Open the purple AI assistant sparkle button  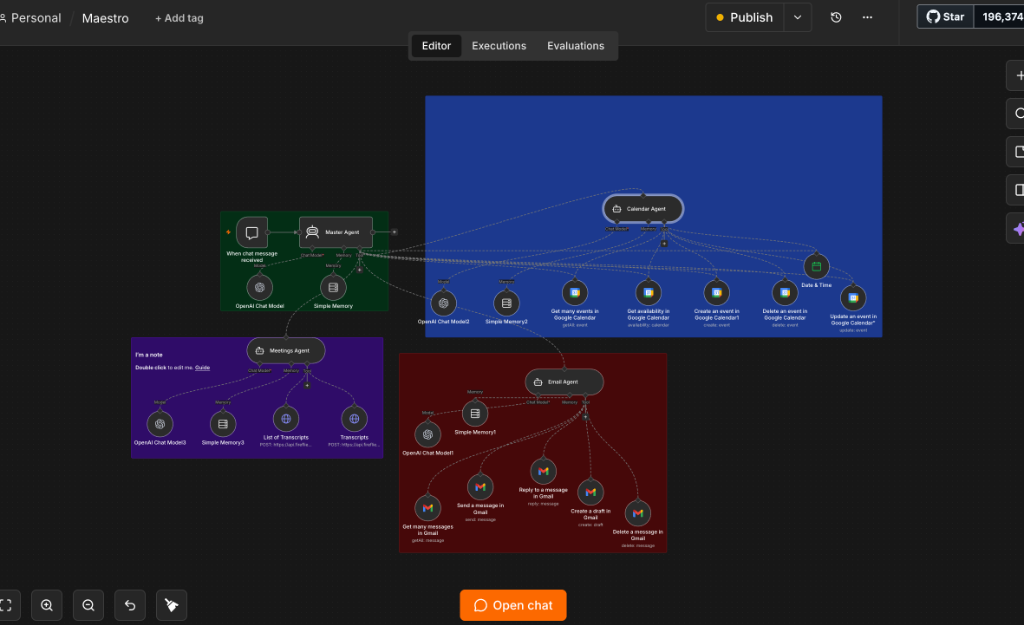[x=1017, y=229]
